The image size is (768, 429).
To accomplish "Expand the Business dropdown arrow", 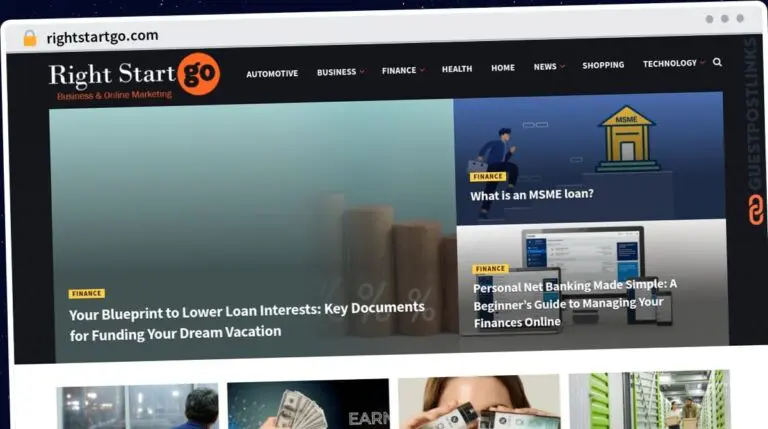I will point(362,72).
